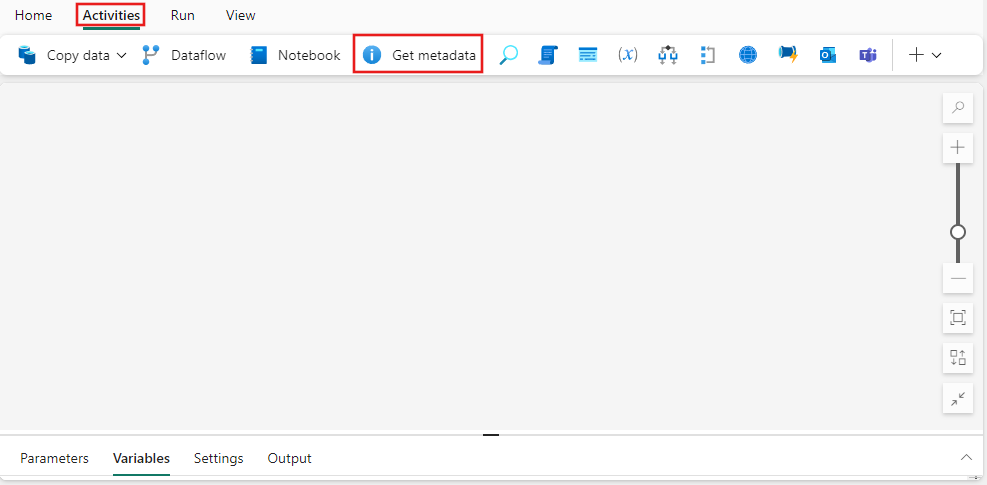
Task: Click the plus icon for more activities
Action: click(x=916, y=55)
